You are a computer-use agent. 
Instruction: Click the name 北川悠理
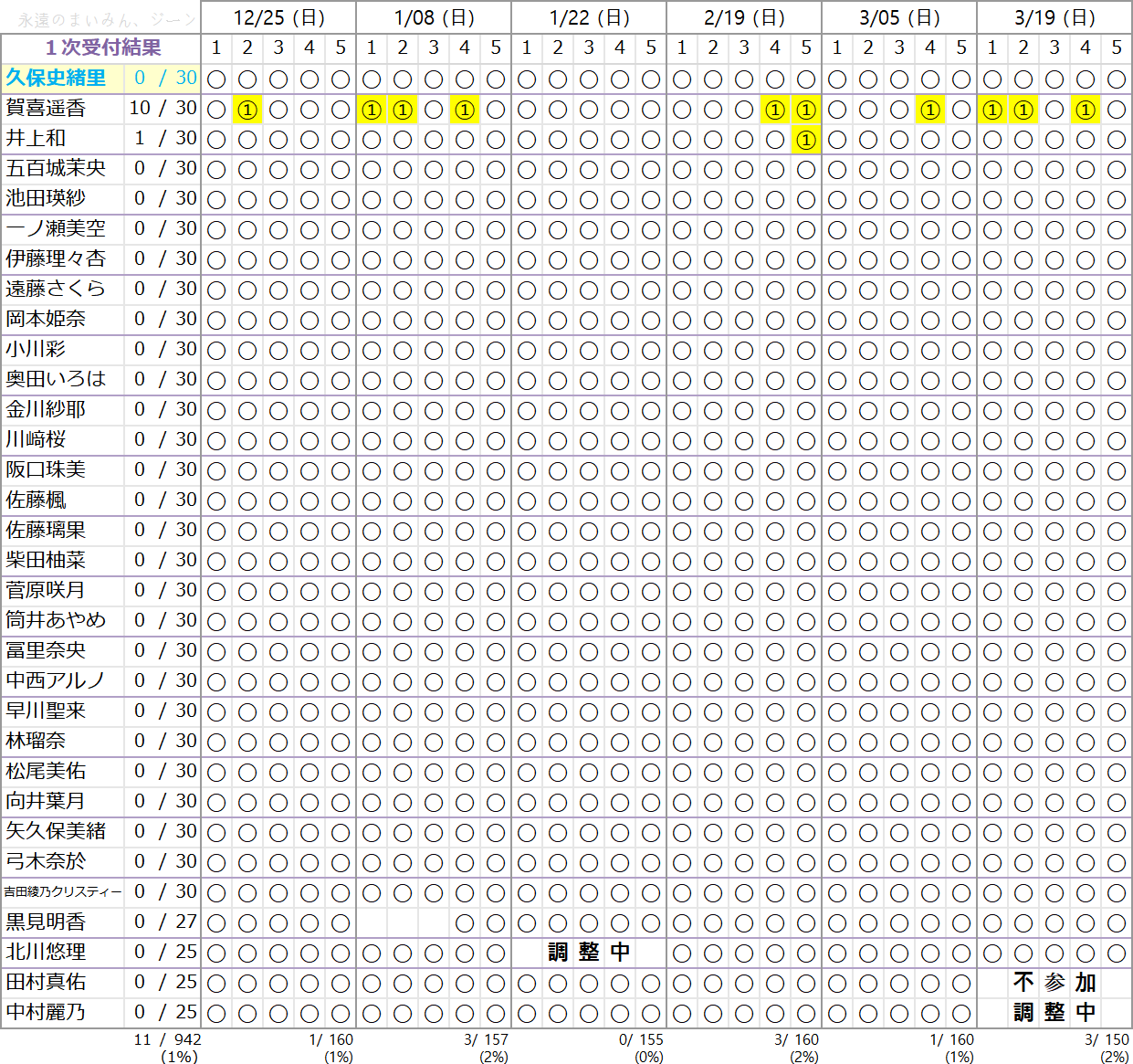pos(46,952)
